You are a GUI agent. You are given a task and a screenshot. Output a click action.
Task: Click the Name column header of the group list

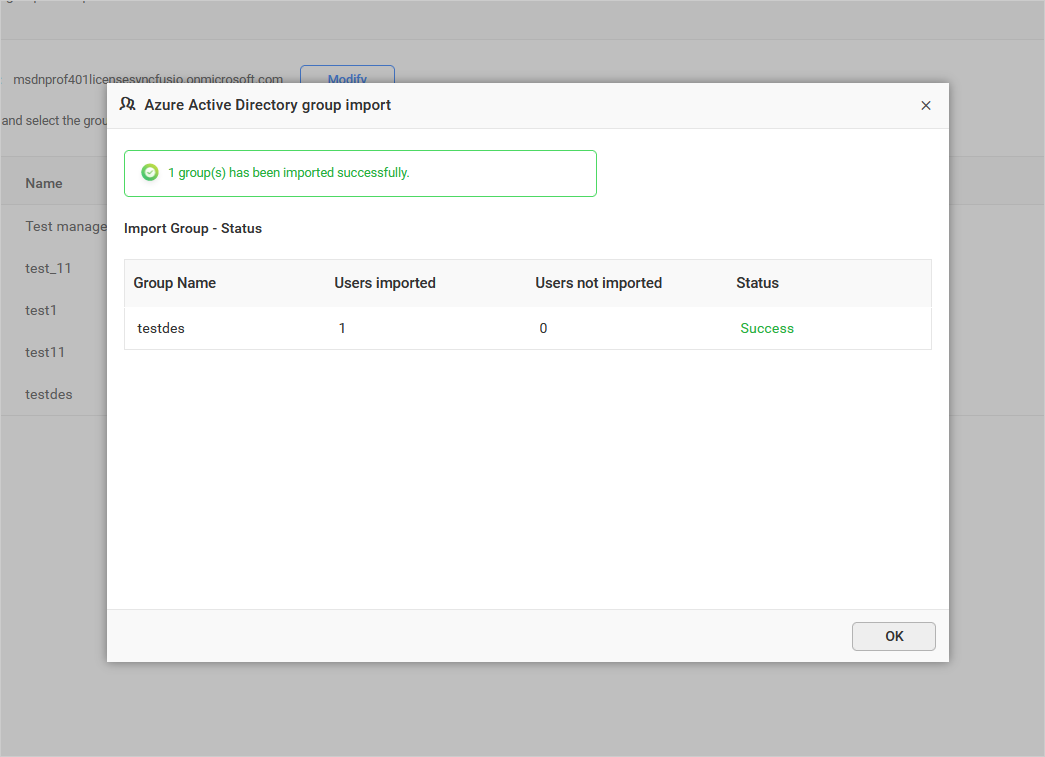(43, 183)
